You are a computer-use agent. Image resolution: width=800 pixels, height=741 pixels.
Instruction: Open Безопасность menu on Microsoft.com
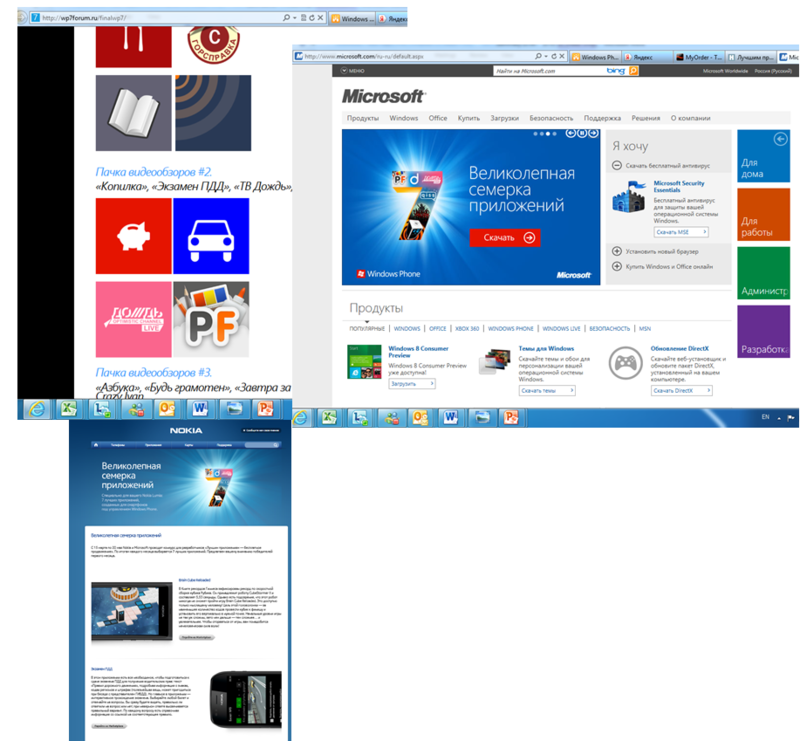pos(551,118)
